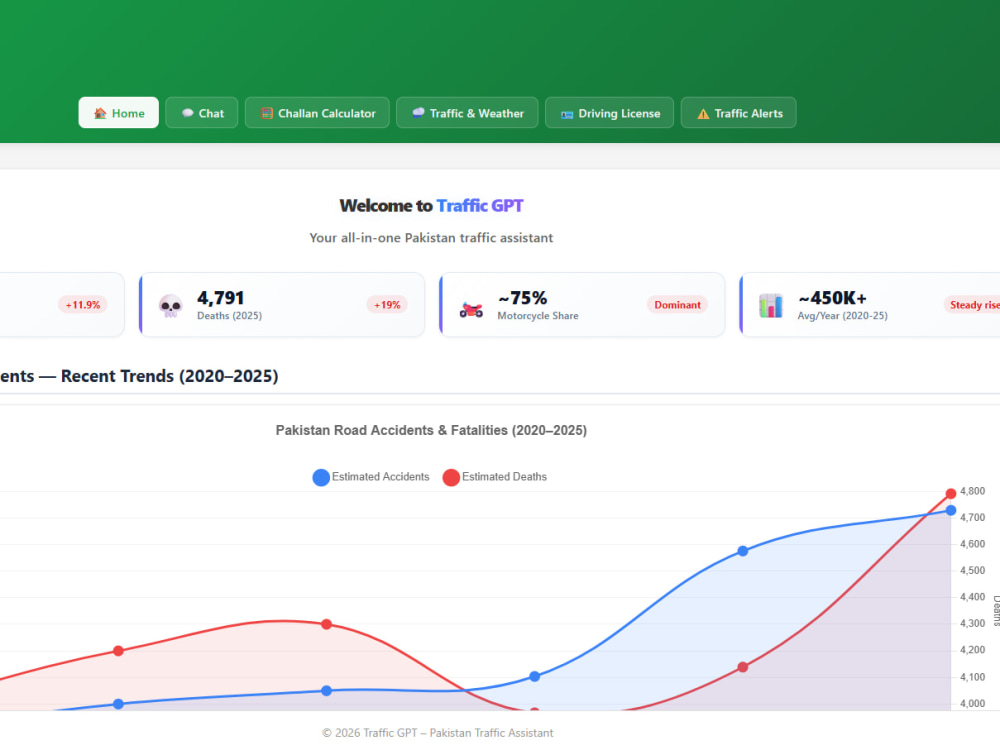Screen dimensions: 1000x750
Task: Click the Dominant badge
Action: pos(677,305)
